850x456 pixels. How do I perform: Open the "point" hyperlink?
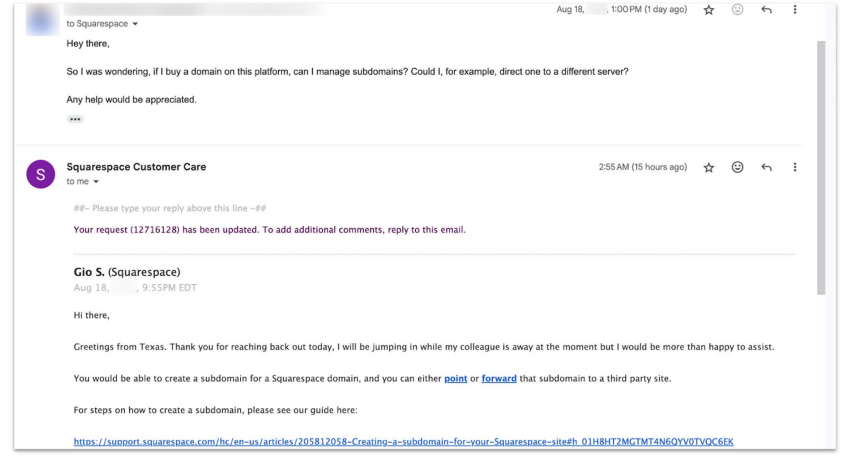(x=456, y=378)
